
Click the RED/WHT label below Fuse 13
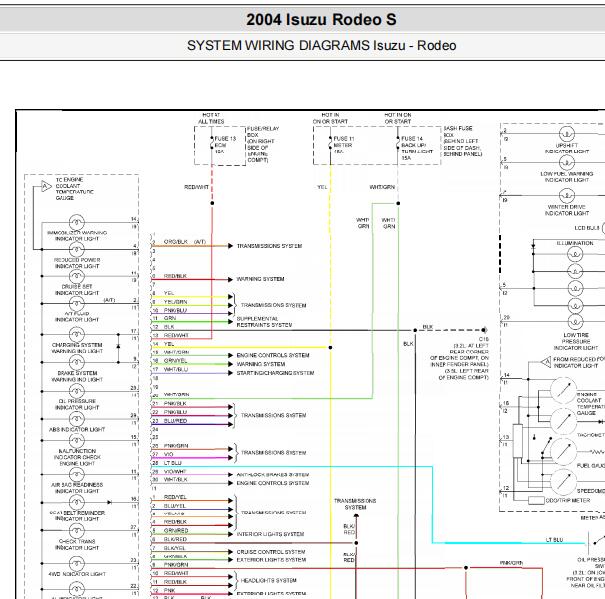(x=196, y=187)
